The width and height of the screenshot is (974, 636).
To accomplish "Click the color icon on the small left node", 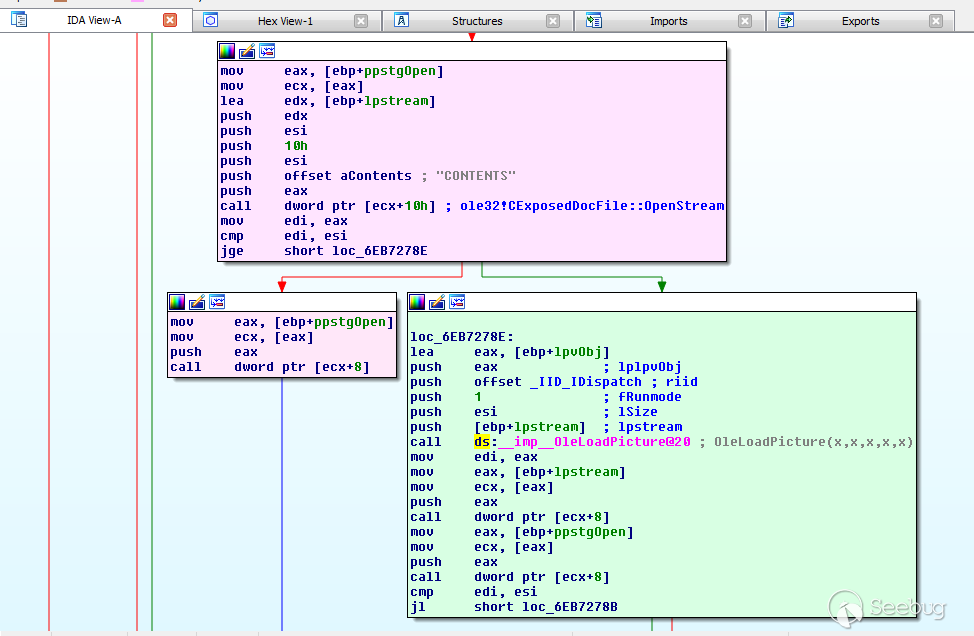I will coord(177,301).
